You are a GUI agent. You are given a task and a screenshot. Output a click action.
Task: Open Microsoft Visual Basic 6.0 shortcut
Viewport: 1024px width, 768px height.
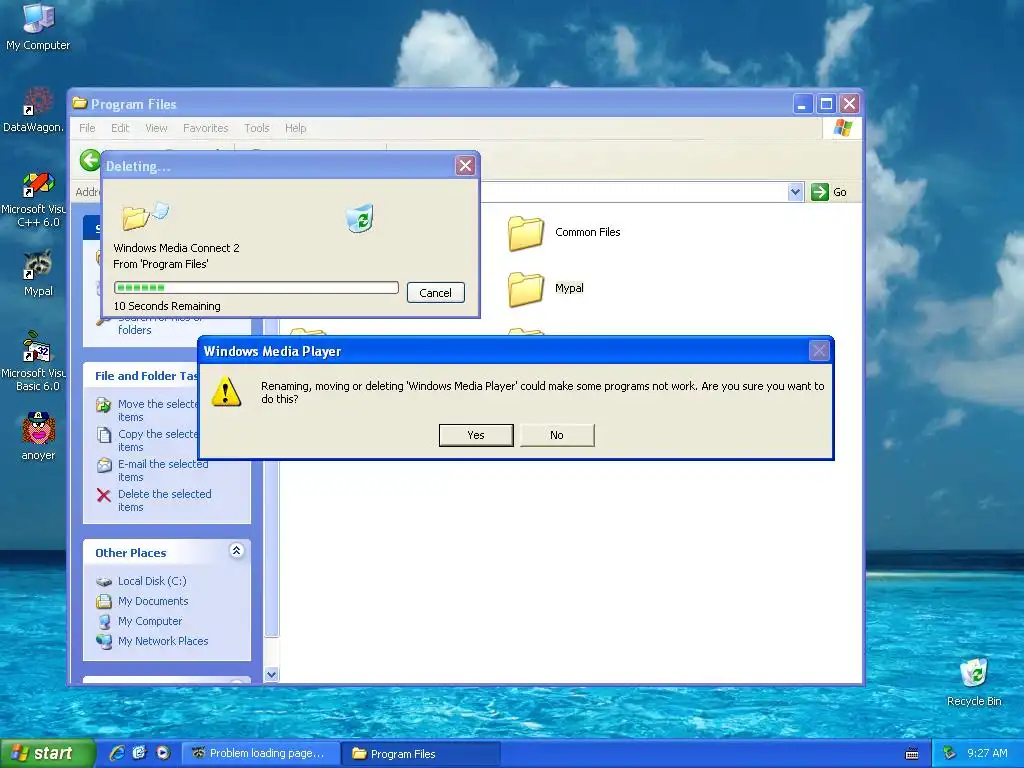33,362
